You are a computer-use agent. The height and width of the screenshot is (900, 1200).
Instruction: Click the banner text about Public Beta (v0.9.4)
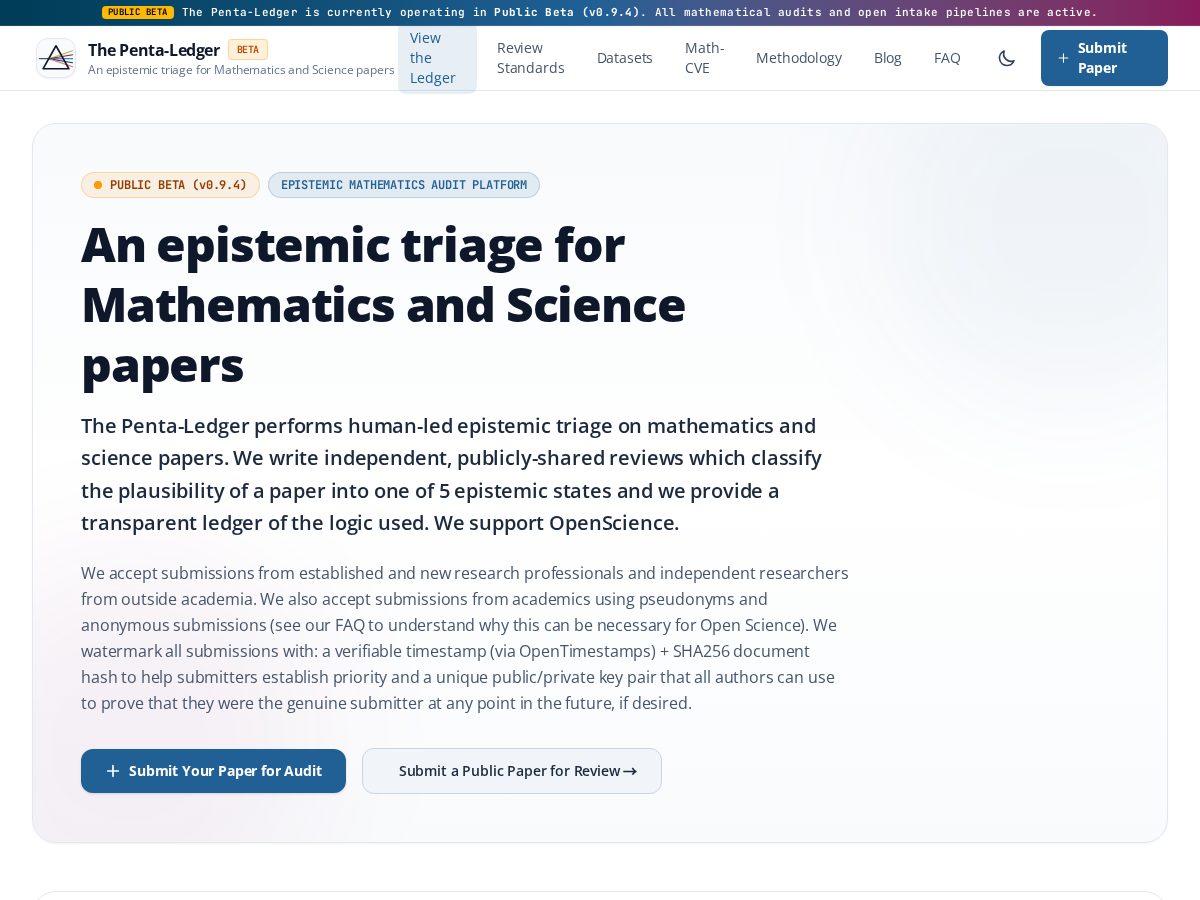click(x=640, y=12)
